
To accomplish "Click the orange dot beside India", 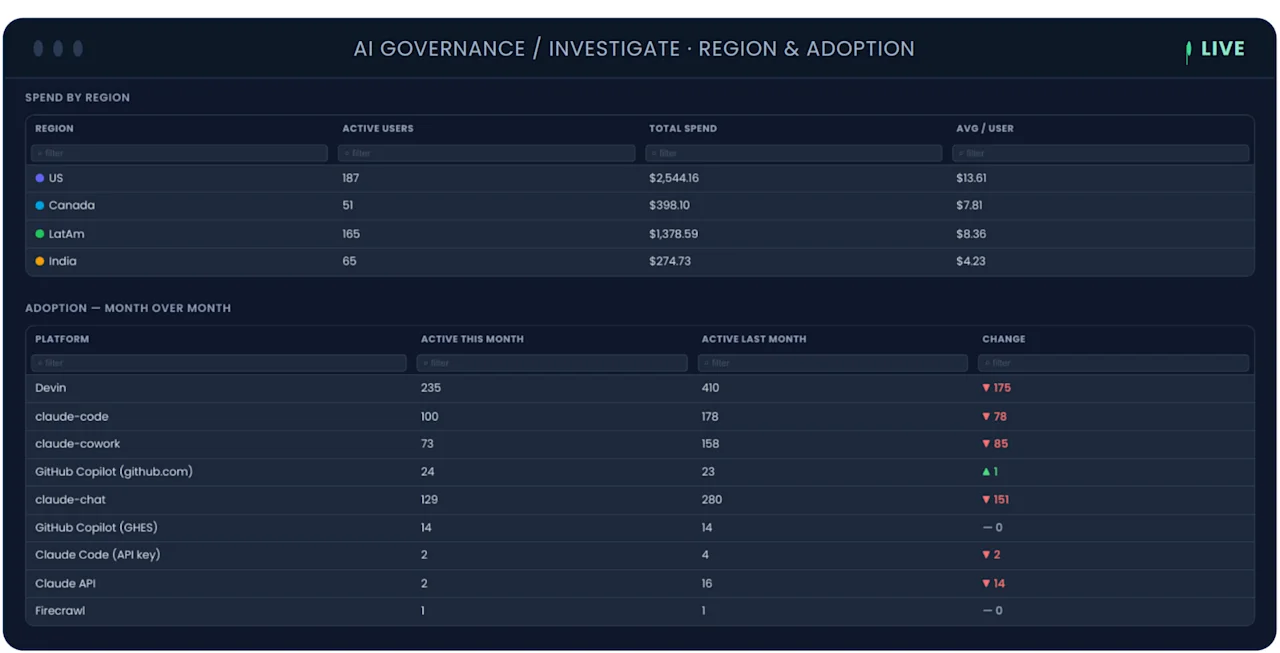I will click(40, 261).
